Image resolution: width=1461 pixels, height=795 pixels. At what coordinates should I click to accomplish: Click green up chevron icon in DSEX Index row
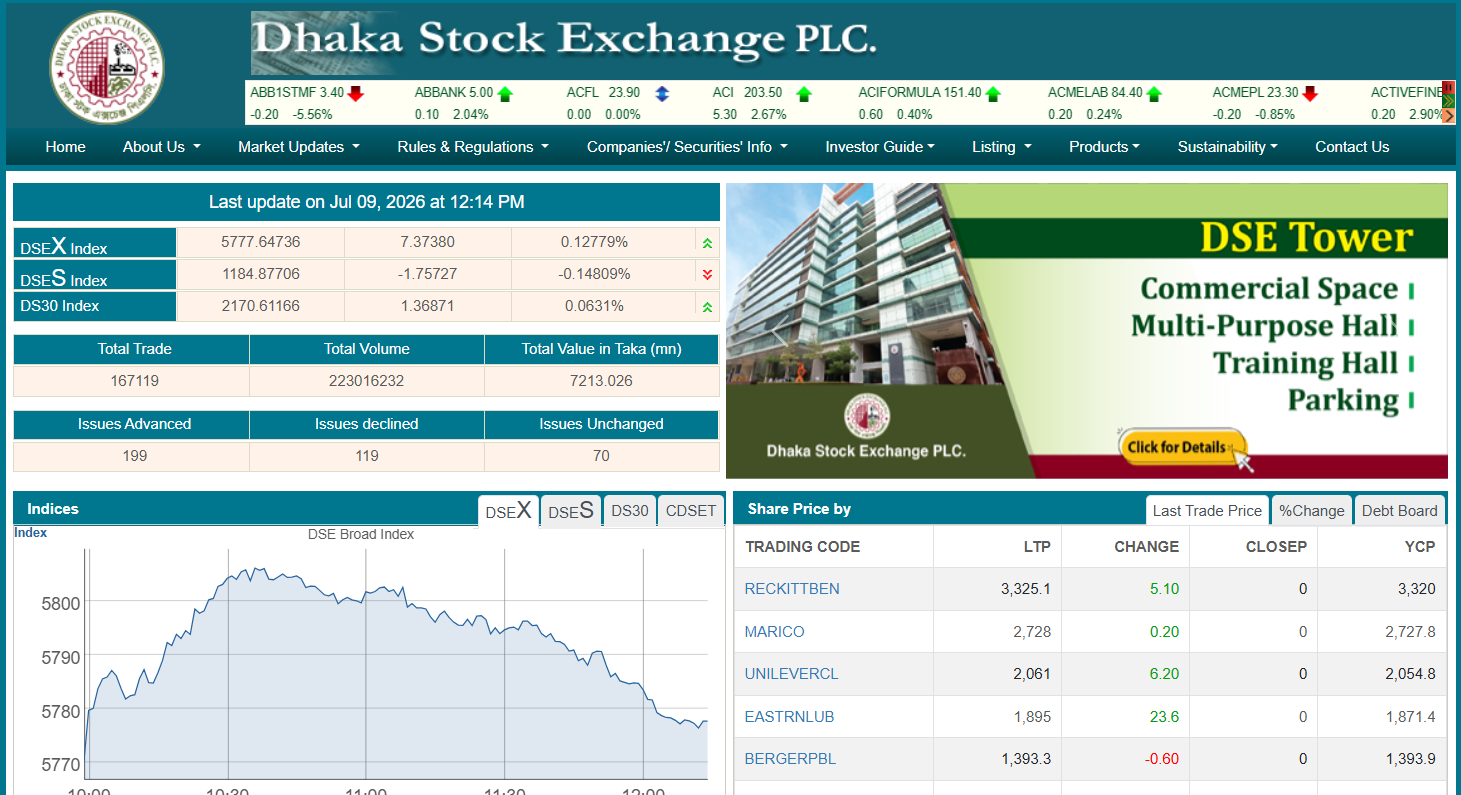coord(707,243)
